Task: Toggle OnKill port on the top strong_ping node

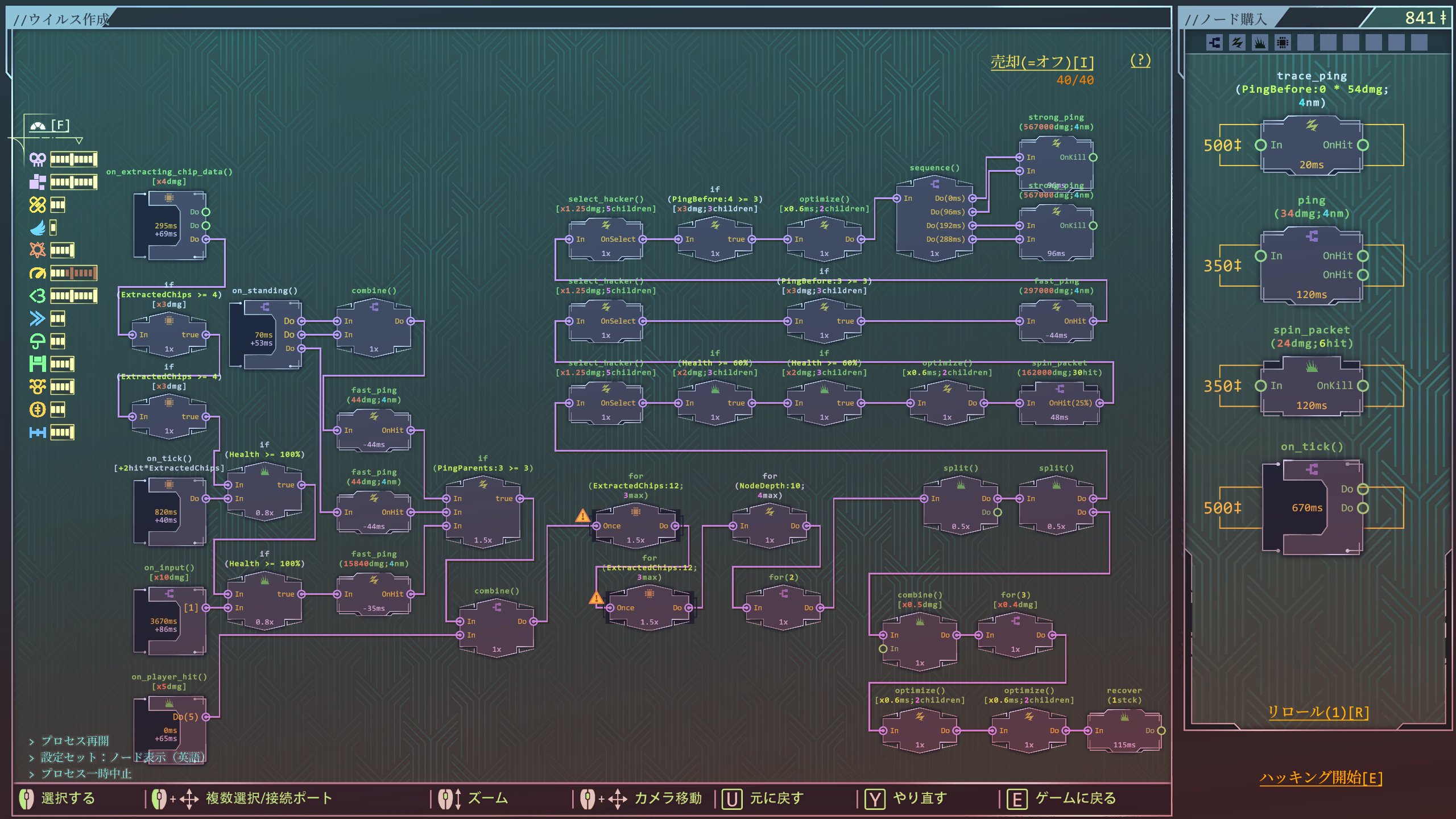Action: pos(1093,158)
